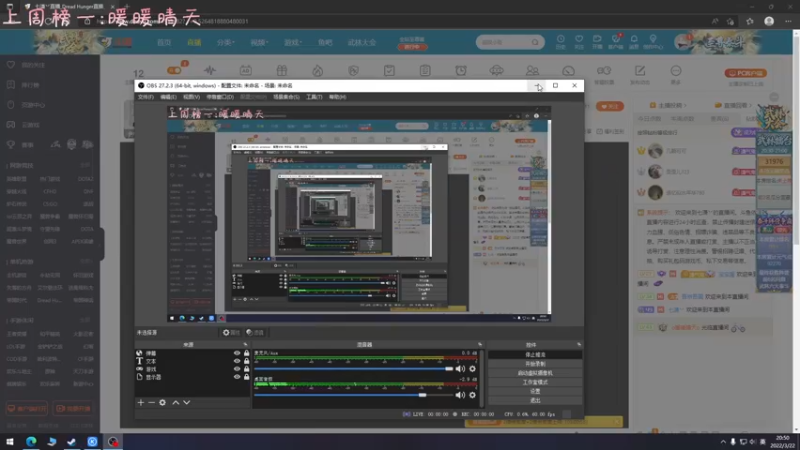This screenshot has width=800, height=450.
Task: Adjust the desktop audio volume slider
Action: pos(353,395)
